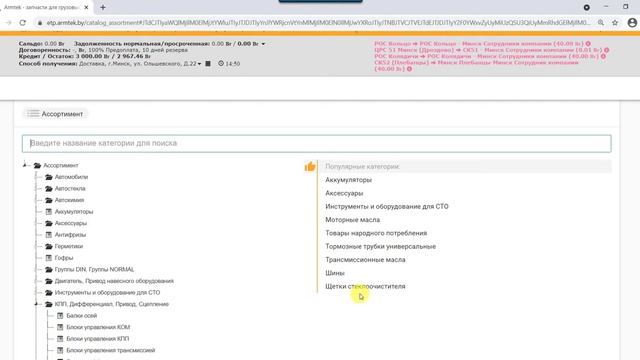Viewport: 640px width, 360px height.
Task: Open Щетки стеклоочистителя category
Action: (365, 287)
